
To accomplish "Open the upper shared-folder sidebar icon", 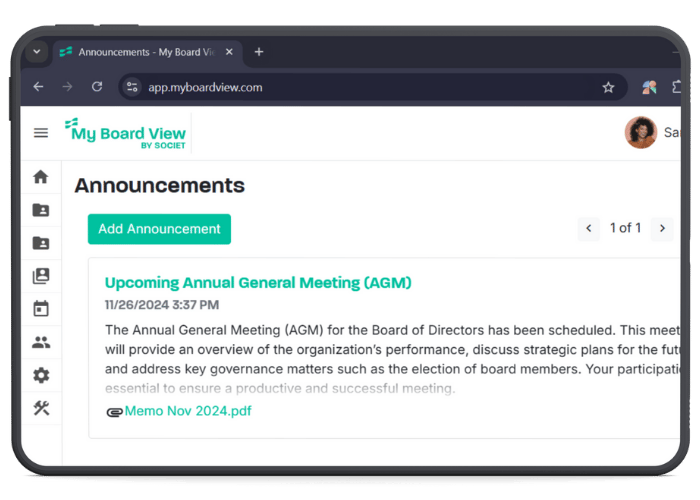I will (41, 210).
